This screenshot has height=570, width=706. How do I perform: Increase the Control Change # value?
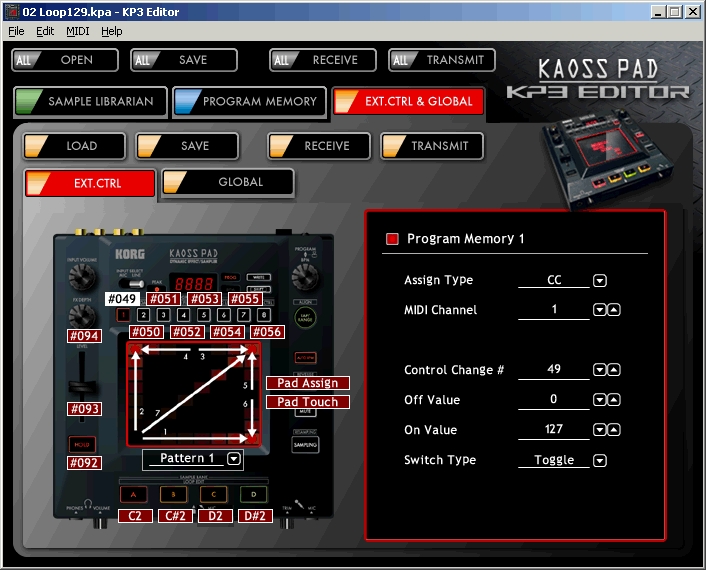tap(614, 370)
